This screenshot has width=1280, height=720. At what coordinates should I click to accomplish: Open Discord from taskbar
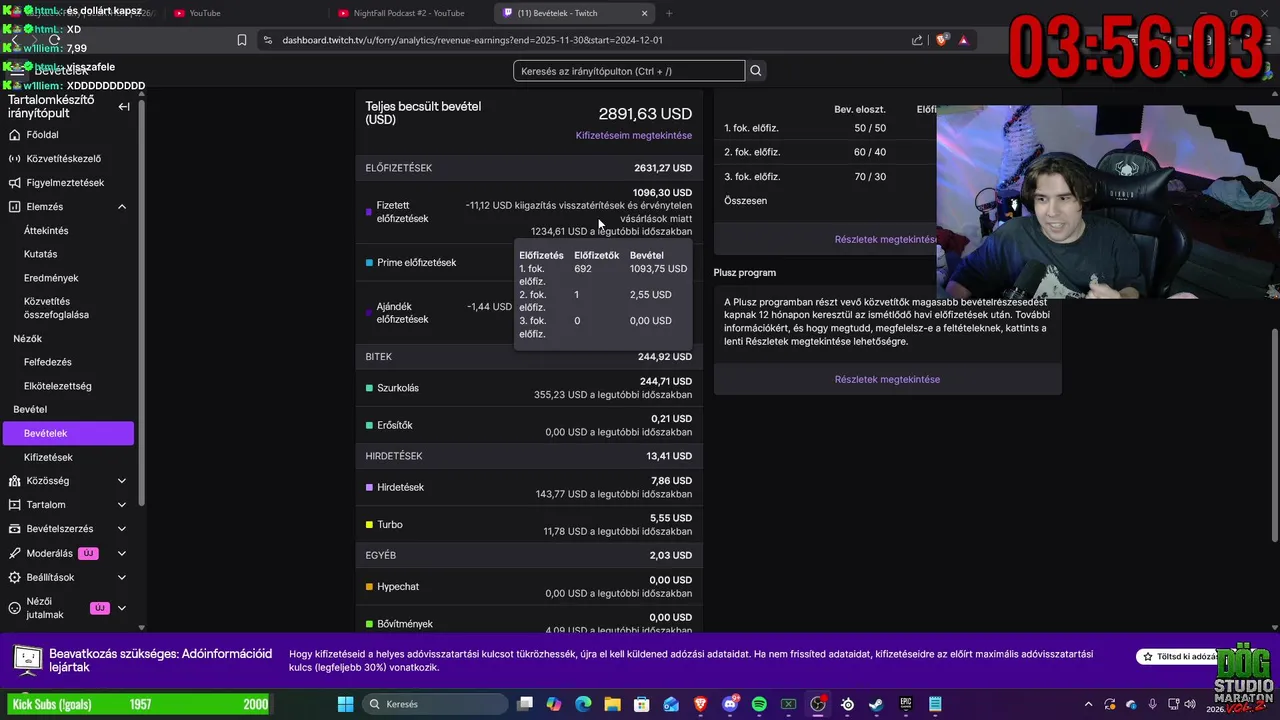pyautogui.click(x=730, y=704)
